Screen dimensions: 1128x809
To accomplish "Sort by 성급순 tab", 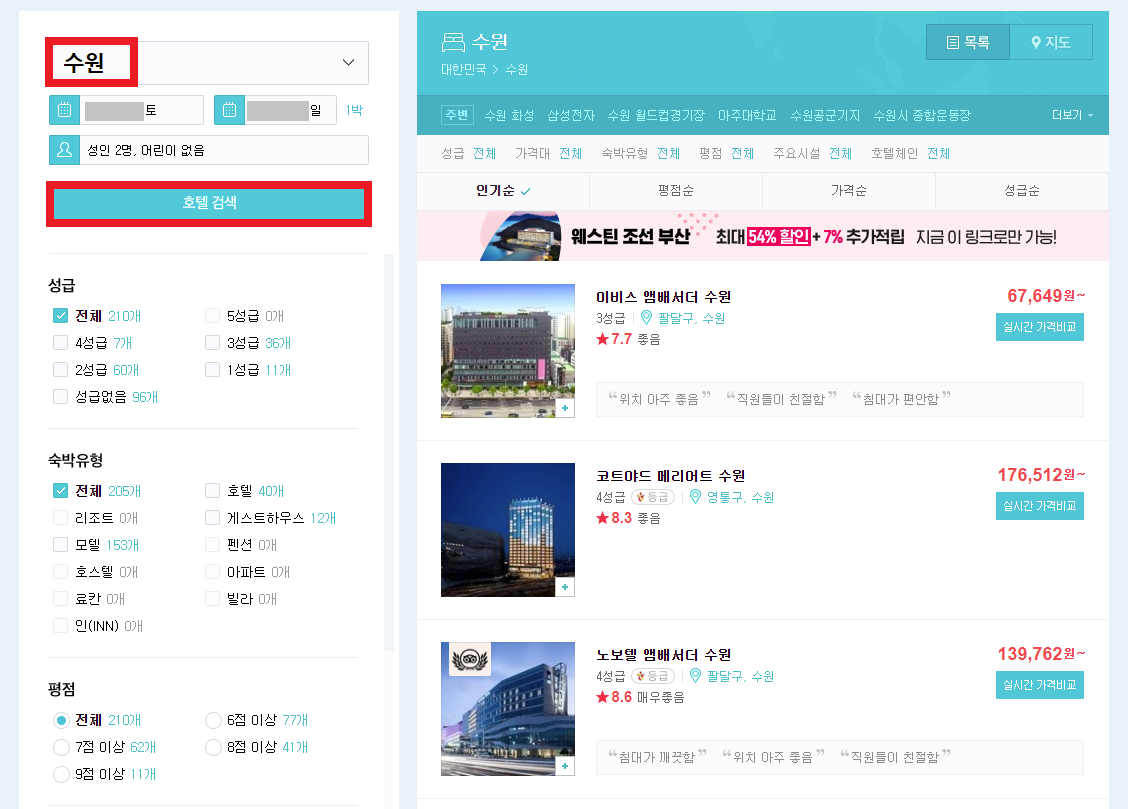I will 1022,191.
